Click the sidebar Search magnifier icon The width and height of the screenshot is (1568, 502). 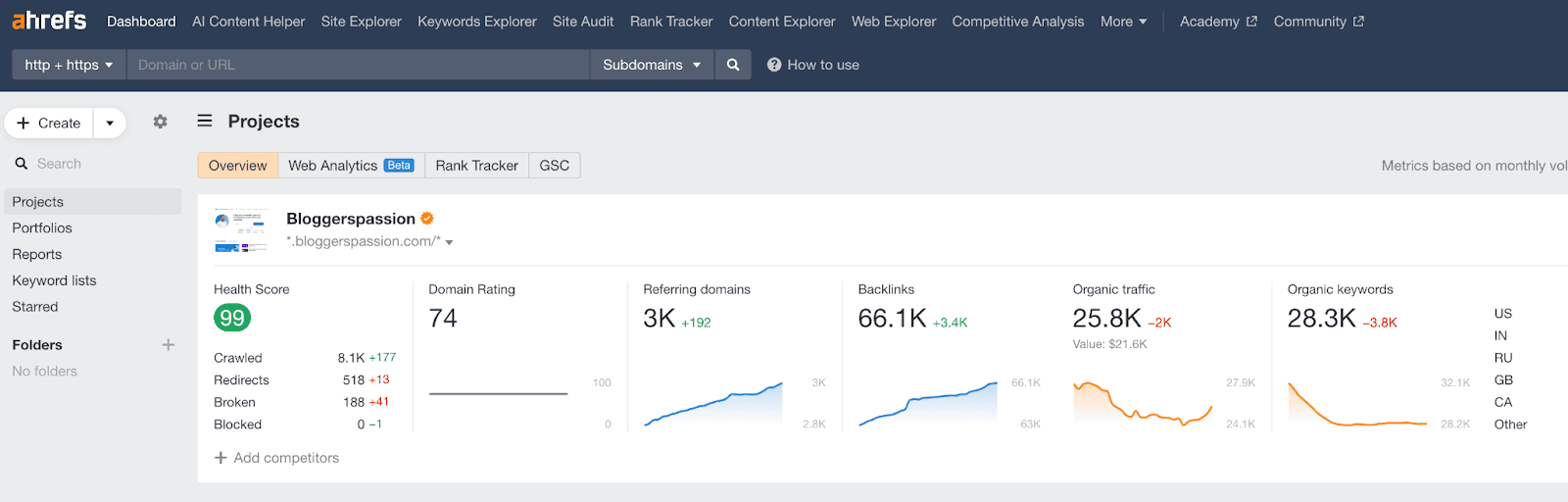pyautogui.click(x=22, y=164)
